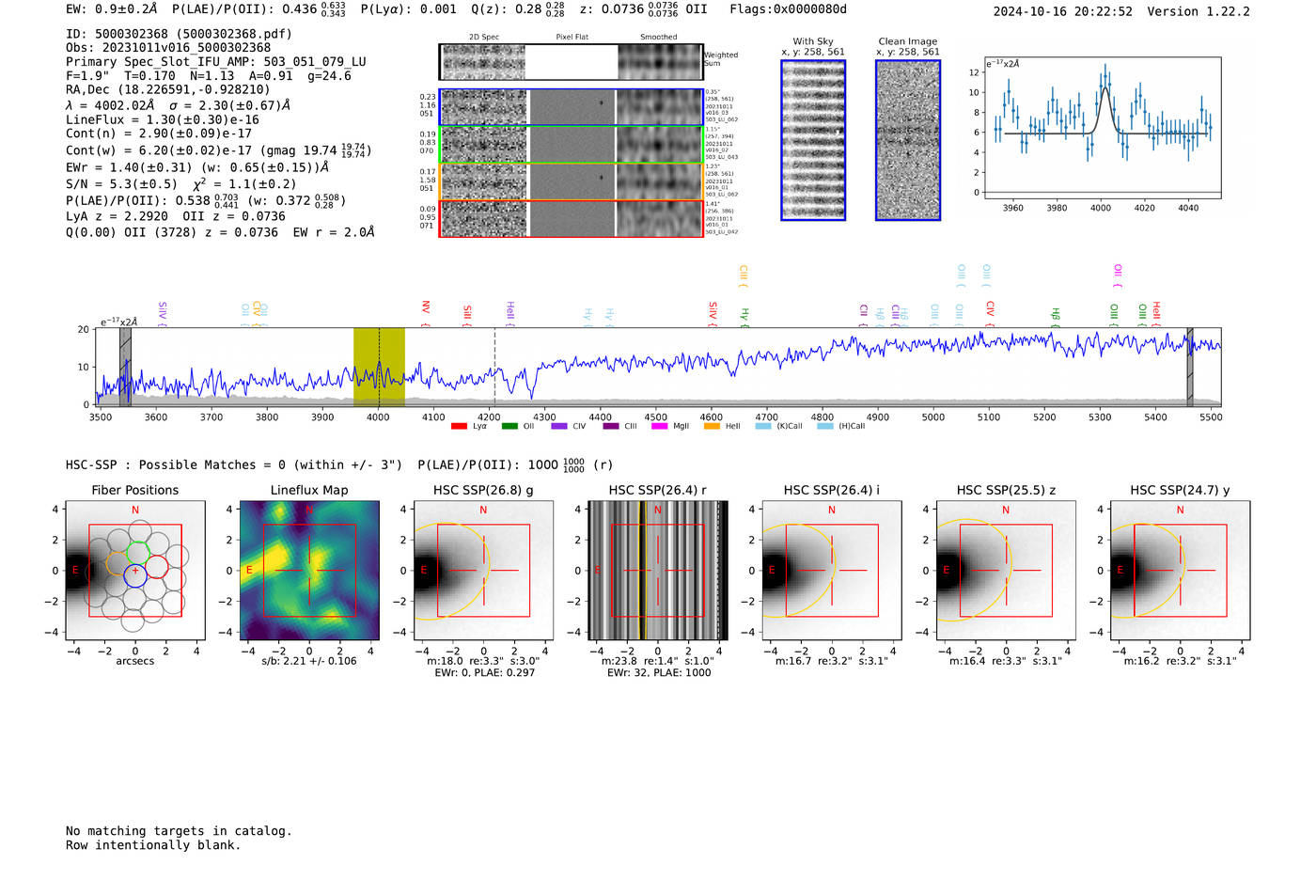1316x896 pixels.
Task: Click the gray hatched band near 5460 Å
Action: pos(1189,367)
